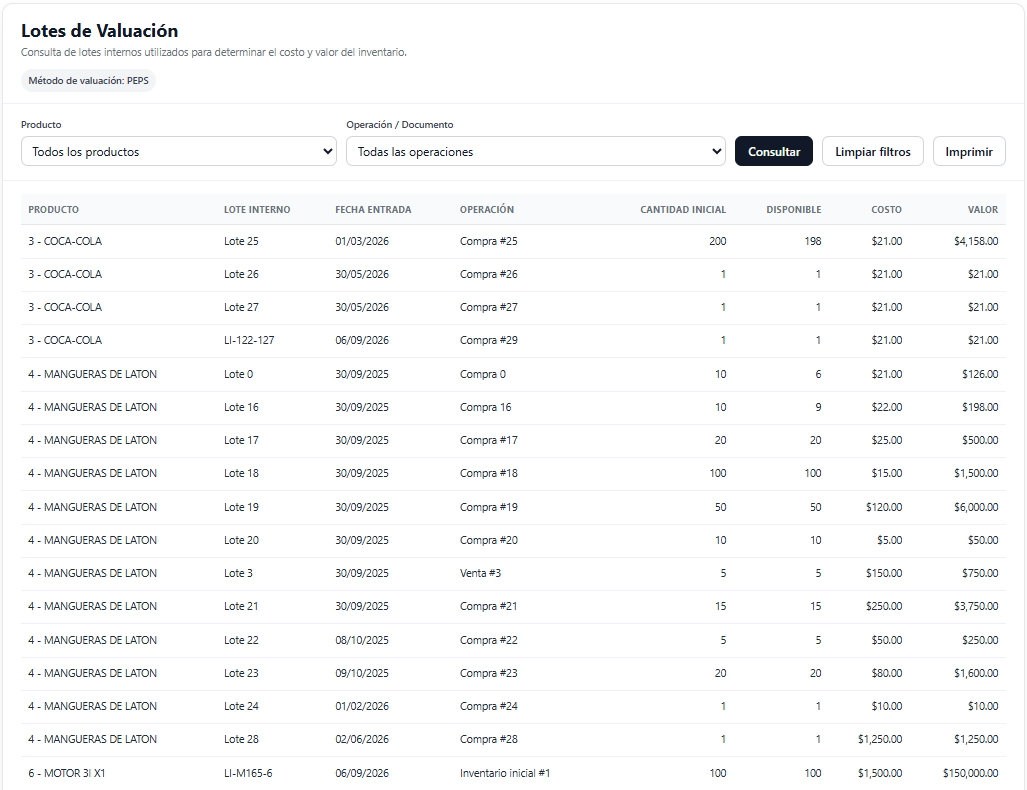Click 'Compra #25' operation cell
Image resolution: width=1027 pixels, height=790 pixels.
pos(489,241)
